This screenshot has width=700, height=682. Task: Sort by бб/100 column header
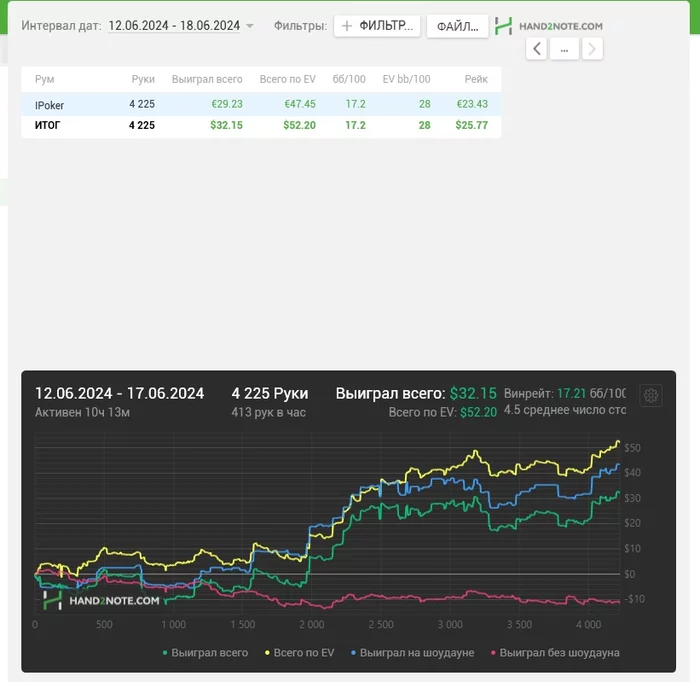tap(349, 79)
